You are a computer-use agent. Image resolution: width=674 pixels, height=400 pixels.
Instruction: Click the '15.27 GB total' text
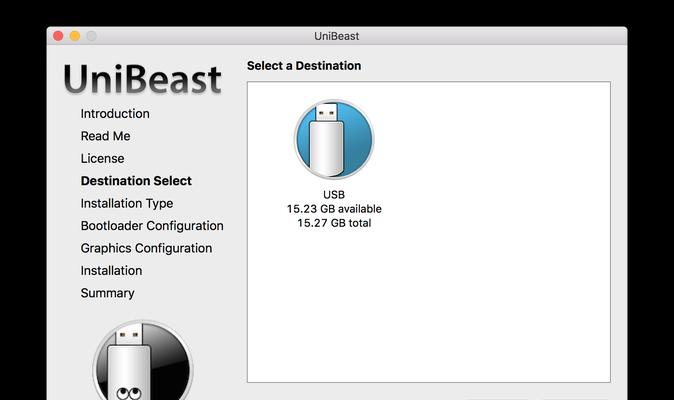tap(334, 223)
